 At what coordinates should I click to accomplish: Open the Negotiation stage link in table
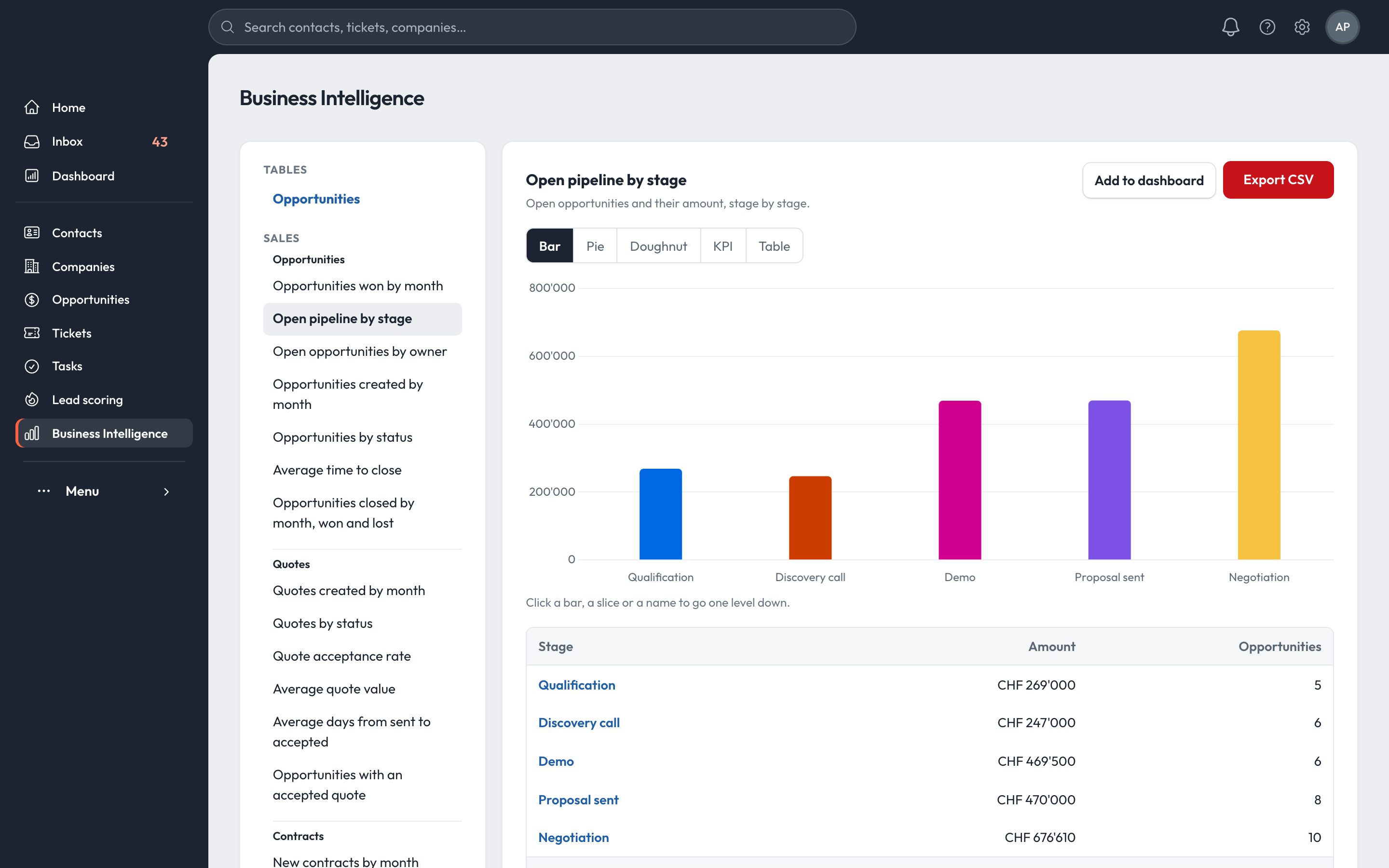(x=573, y=838)
